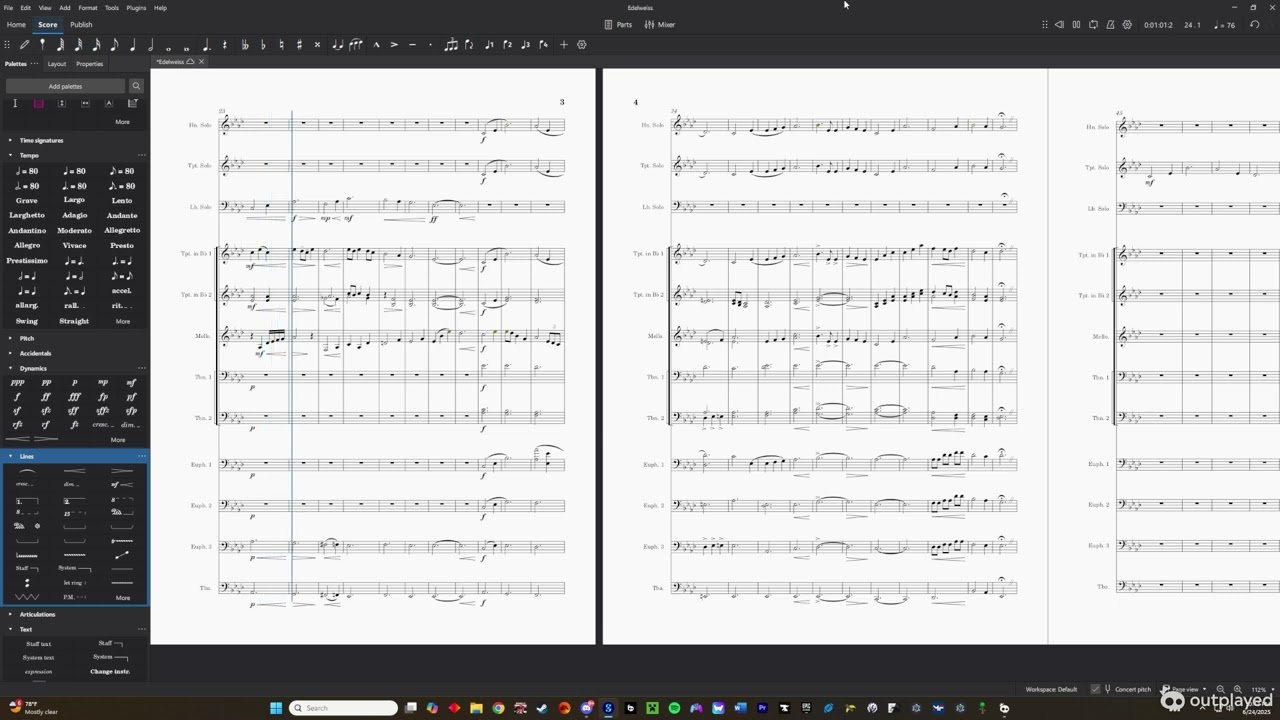
Task: Toggle loop playback
Action: (1093, 25)
